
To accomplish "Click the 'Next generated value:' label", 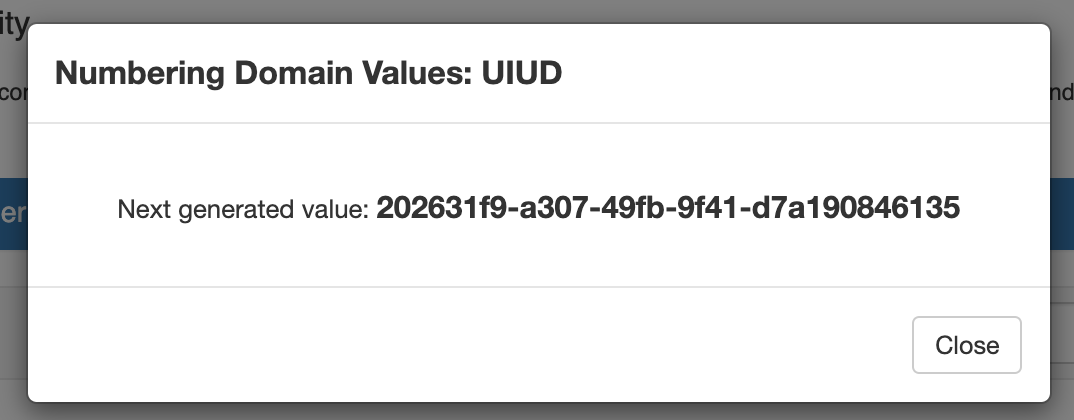I will click(x=244, y=209).
